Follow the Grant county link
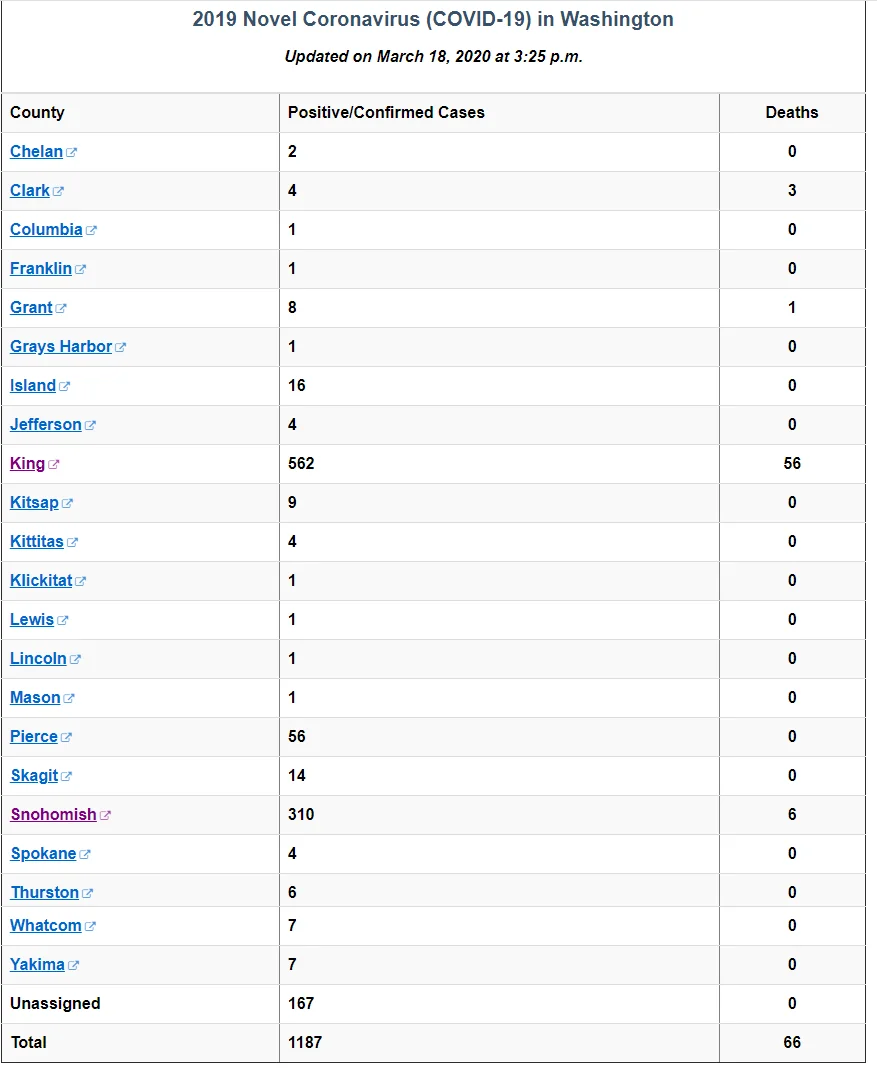This screenshot has height=1069, width=877. 31,307
